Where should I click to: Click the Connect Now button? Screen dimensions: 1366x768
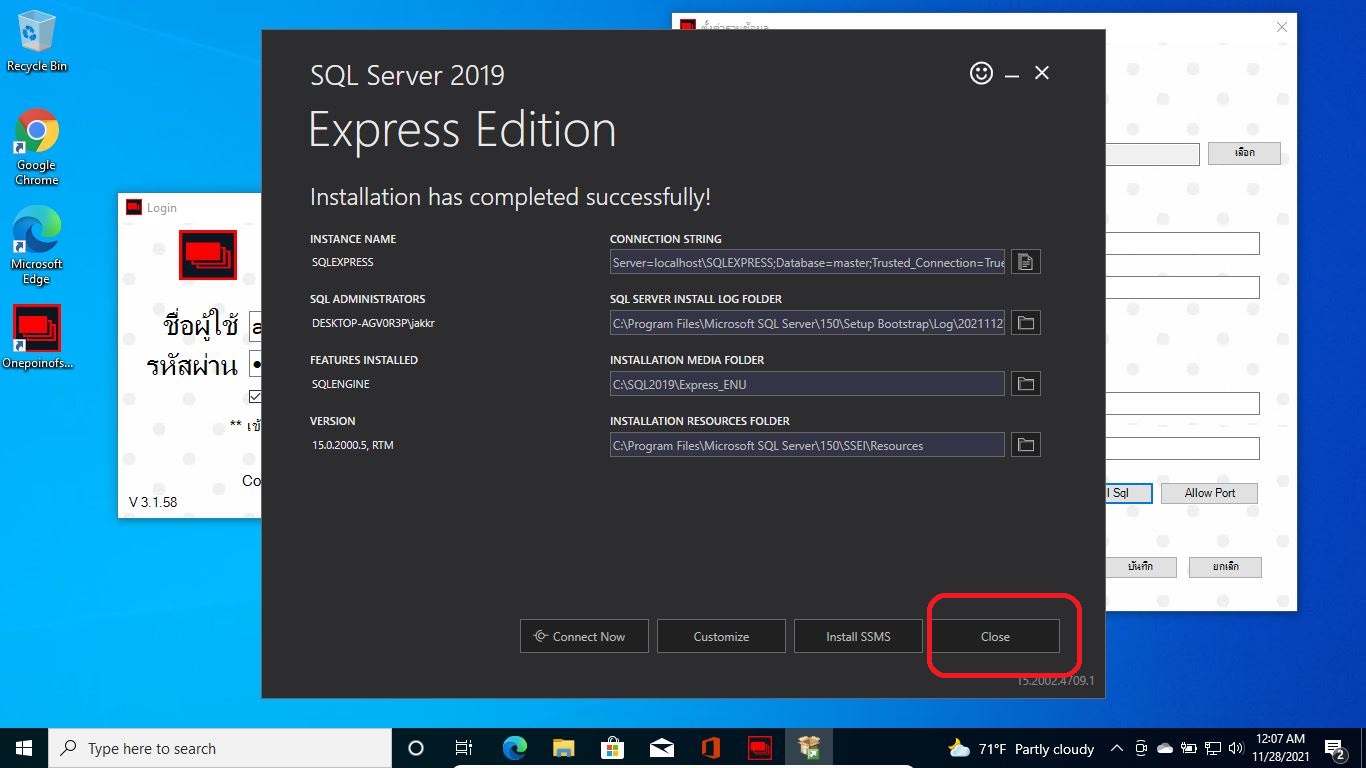584,636
